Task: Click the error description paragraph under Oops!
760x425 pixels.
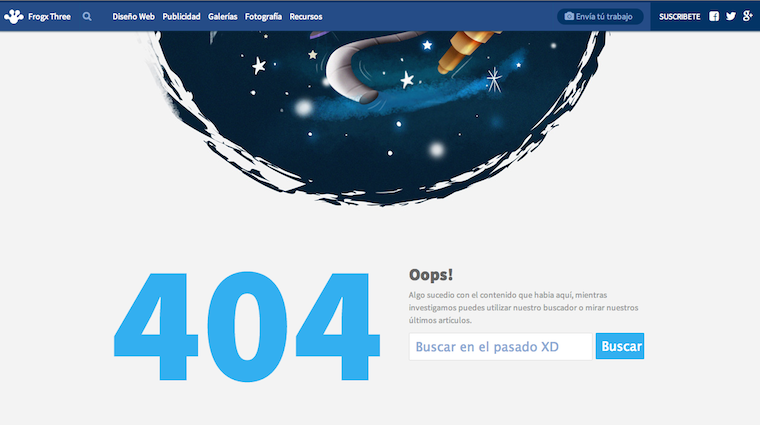Action: pos(523,308)
